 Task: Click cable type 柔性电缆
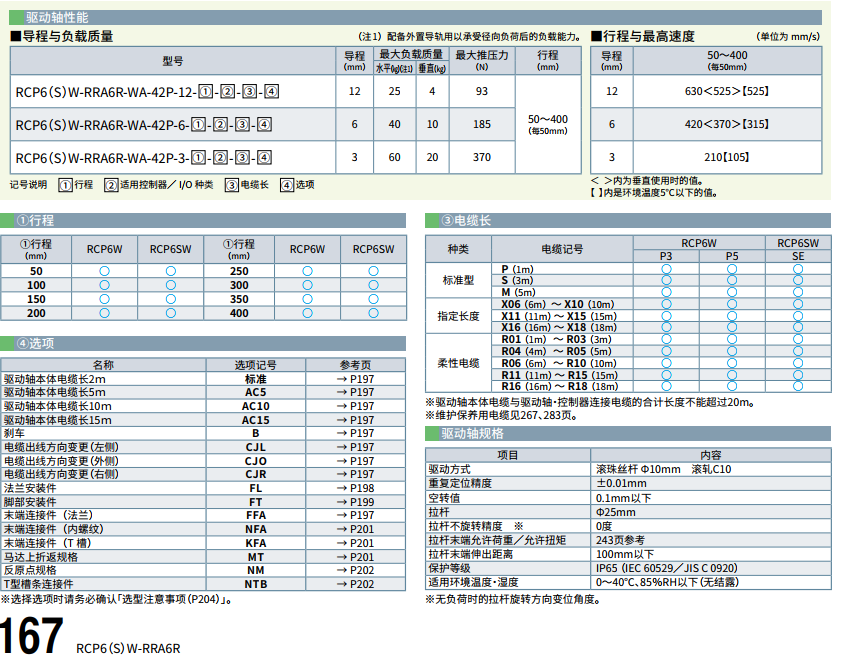(458, 363)
